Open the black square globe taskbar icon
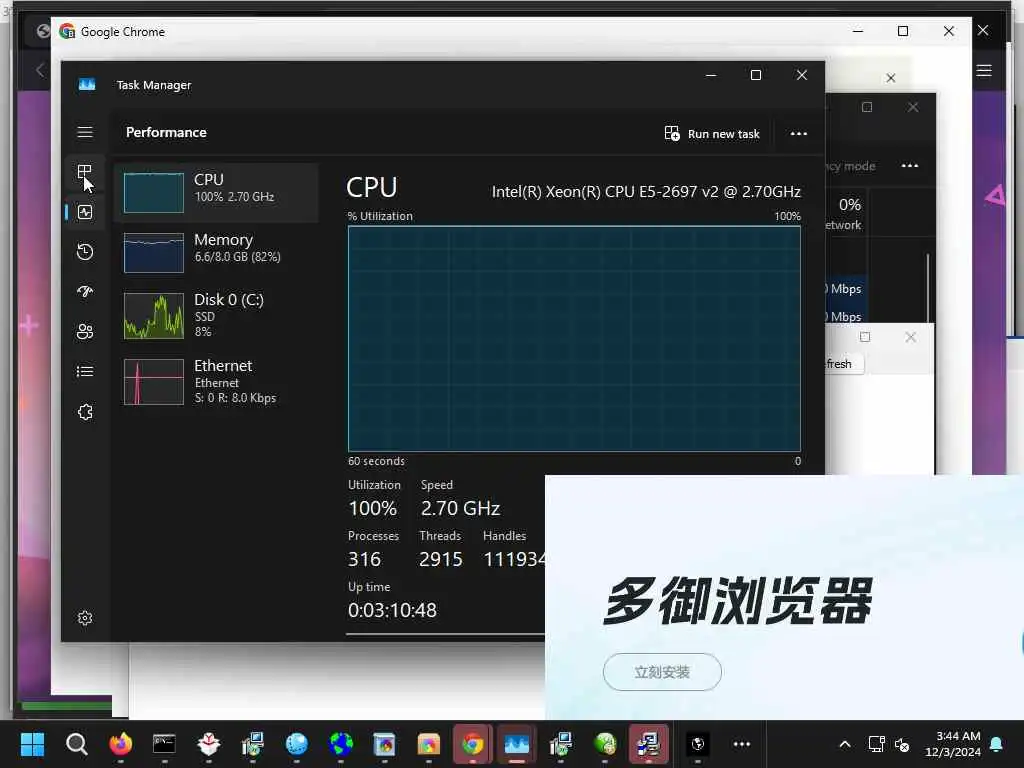Viewport: 1024px width, 768px height. point(697,744)
